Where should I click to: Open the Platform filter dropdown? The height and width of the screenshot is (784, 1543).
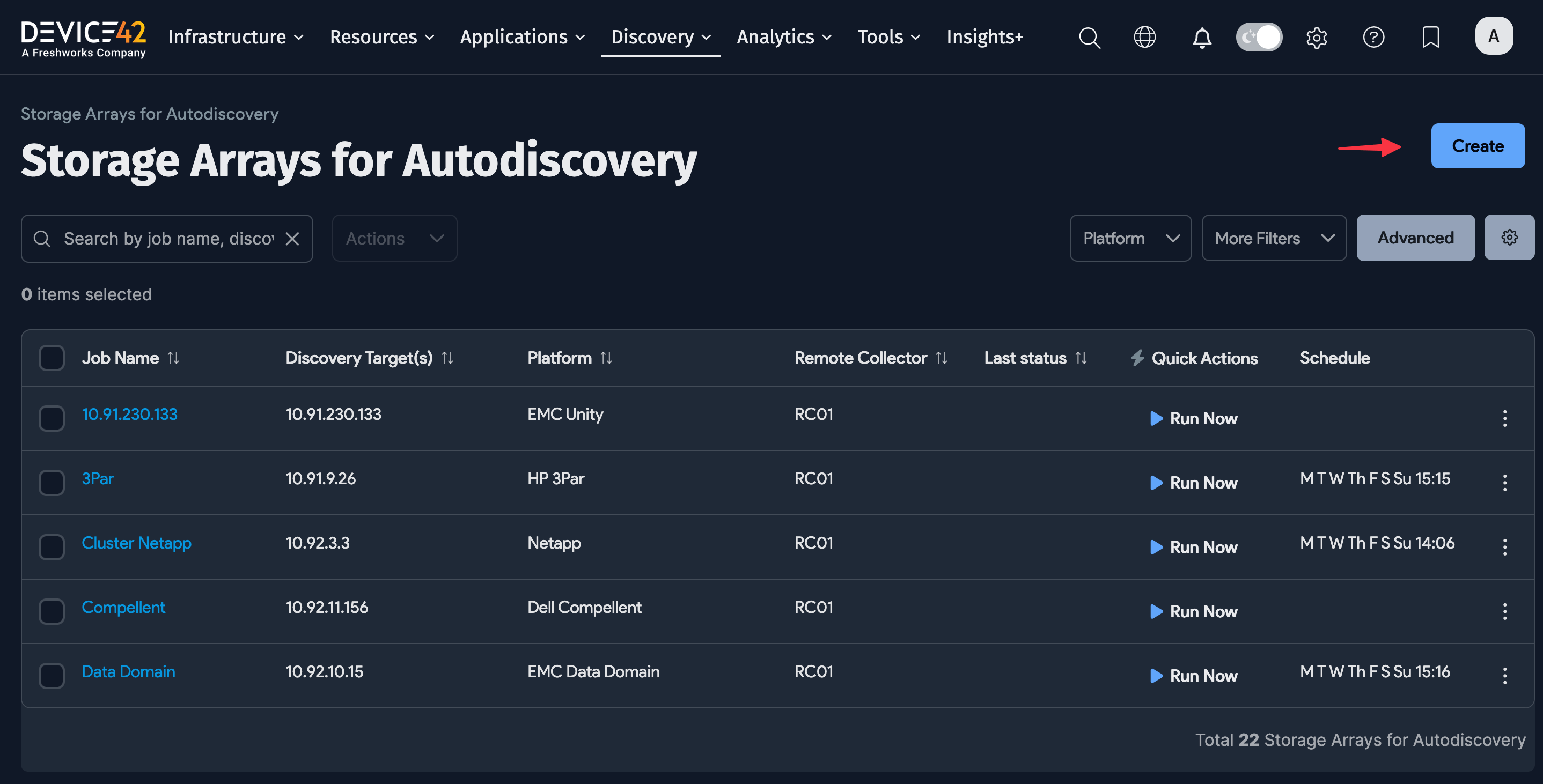1130,238
